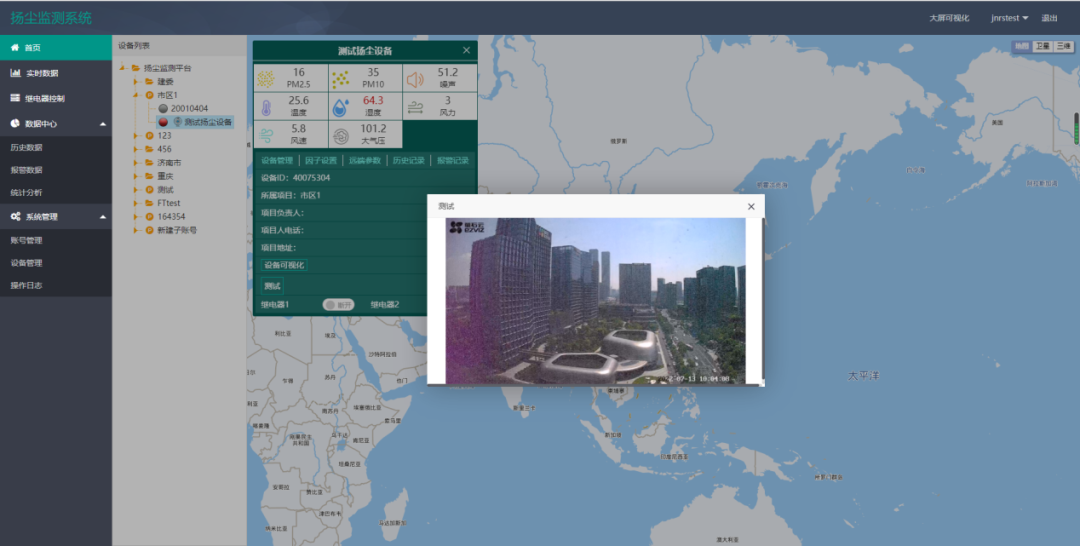Click the PM2.5 particle icon
Image resolution: width=1080 pixels, height=546 pixels.
(x=266, y=79)
